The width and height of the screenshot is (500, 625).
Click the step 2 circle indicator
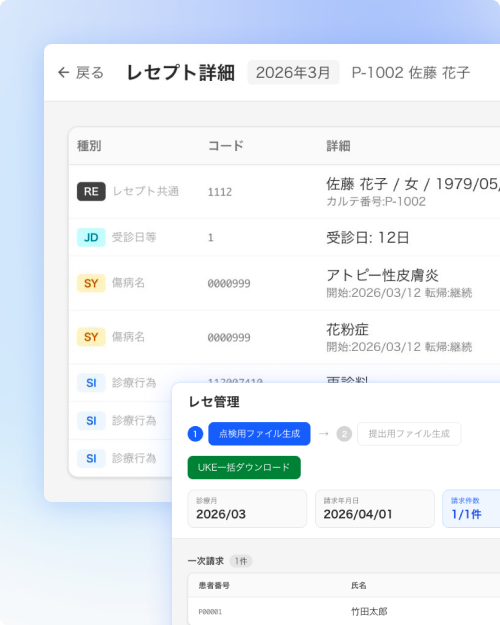click(344, 434)
